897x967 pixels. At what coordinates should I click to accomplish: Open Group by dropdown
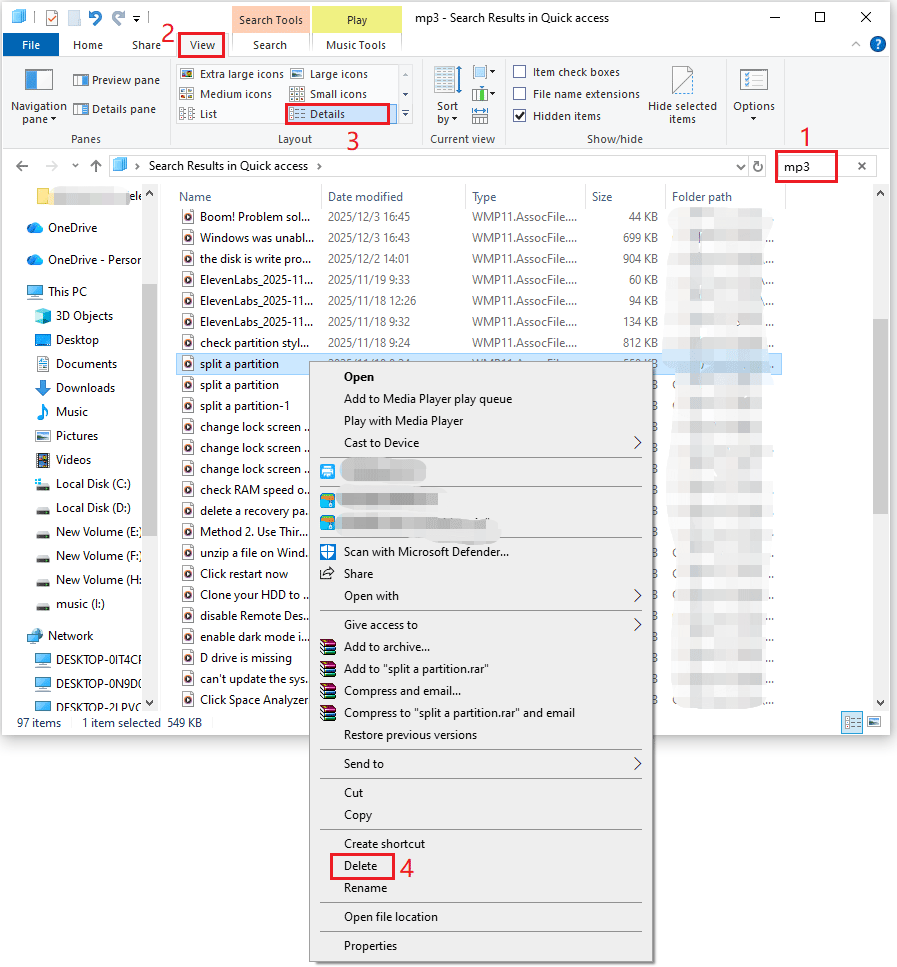pos(484,73)
